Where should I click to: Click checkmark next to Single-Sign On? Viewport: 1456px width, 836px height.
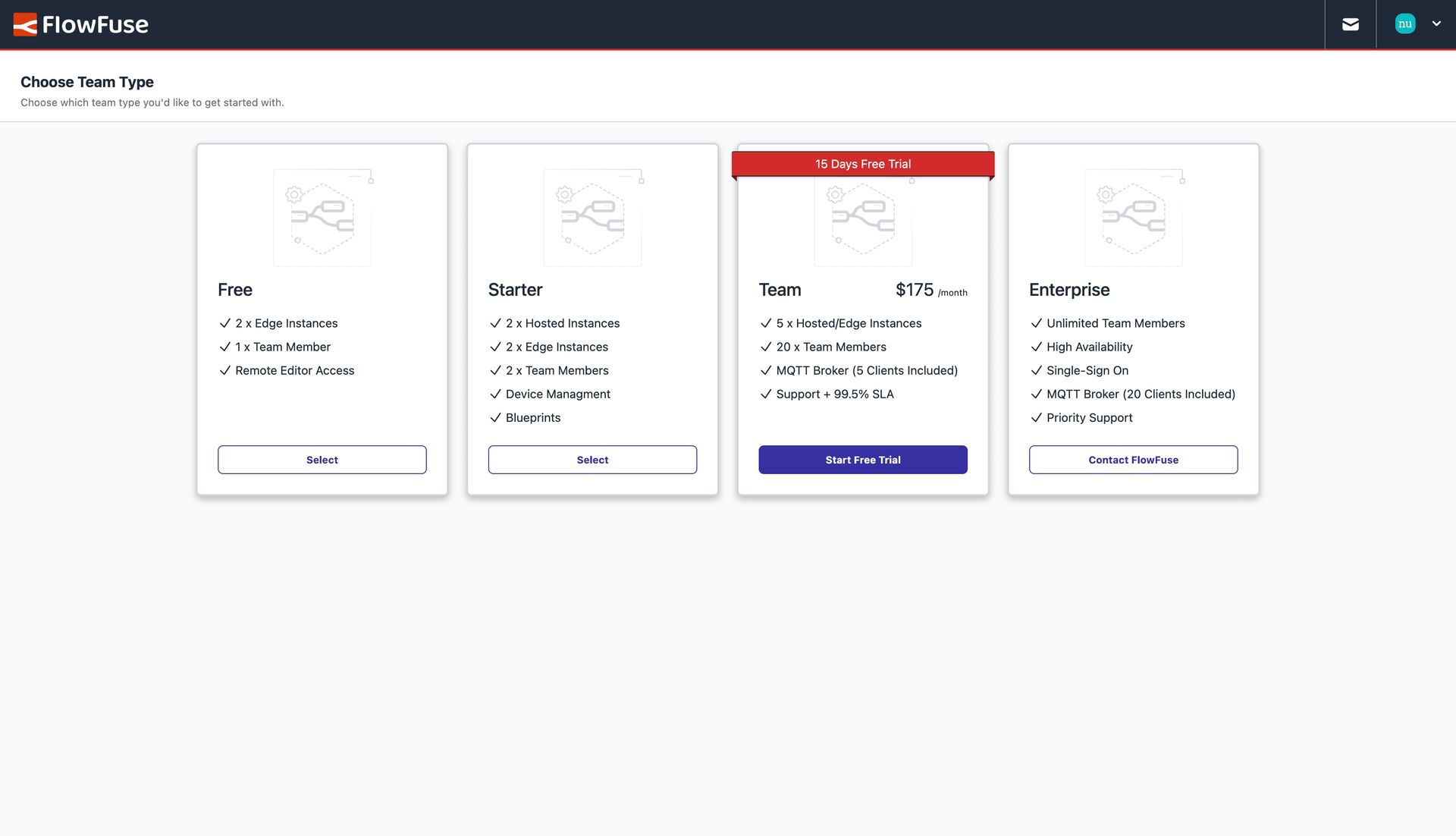(1036, 370)
